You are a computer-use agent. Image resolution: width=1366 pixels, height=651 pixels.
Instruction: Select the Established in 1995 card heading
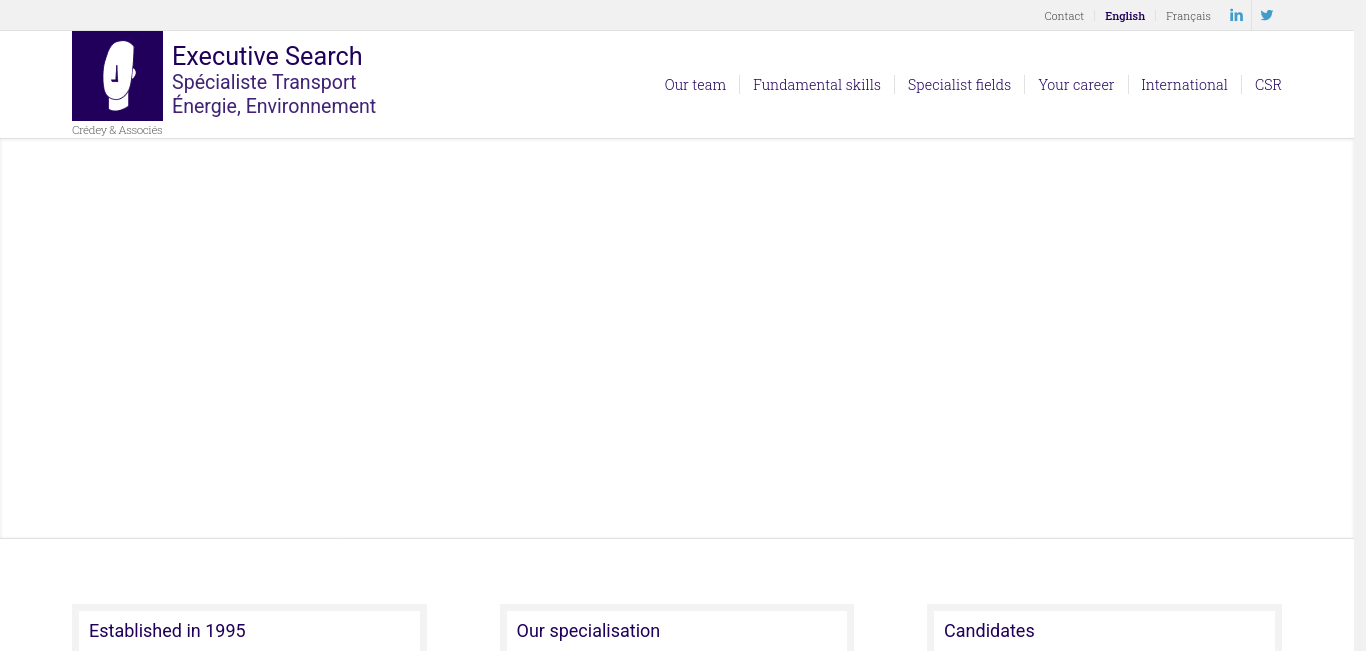[x=167, y=631]
